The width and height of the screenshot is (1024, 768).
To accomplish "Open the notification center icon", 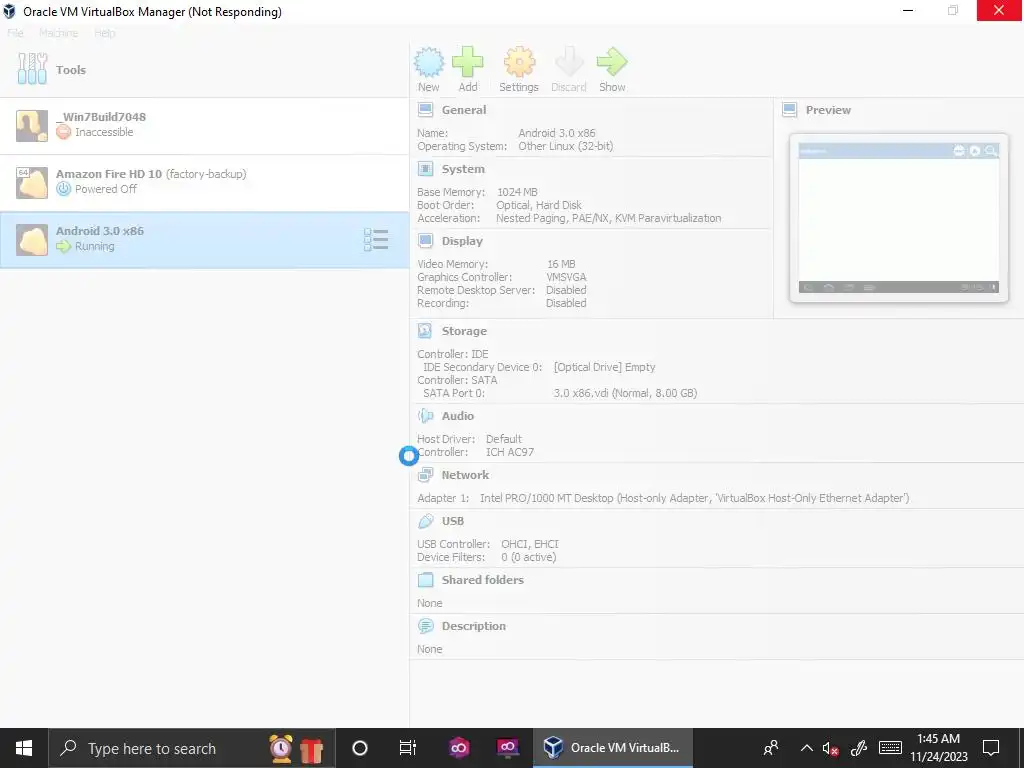I will tap(991, 748).
